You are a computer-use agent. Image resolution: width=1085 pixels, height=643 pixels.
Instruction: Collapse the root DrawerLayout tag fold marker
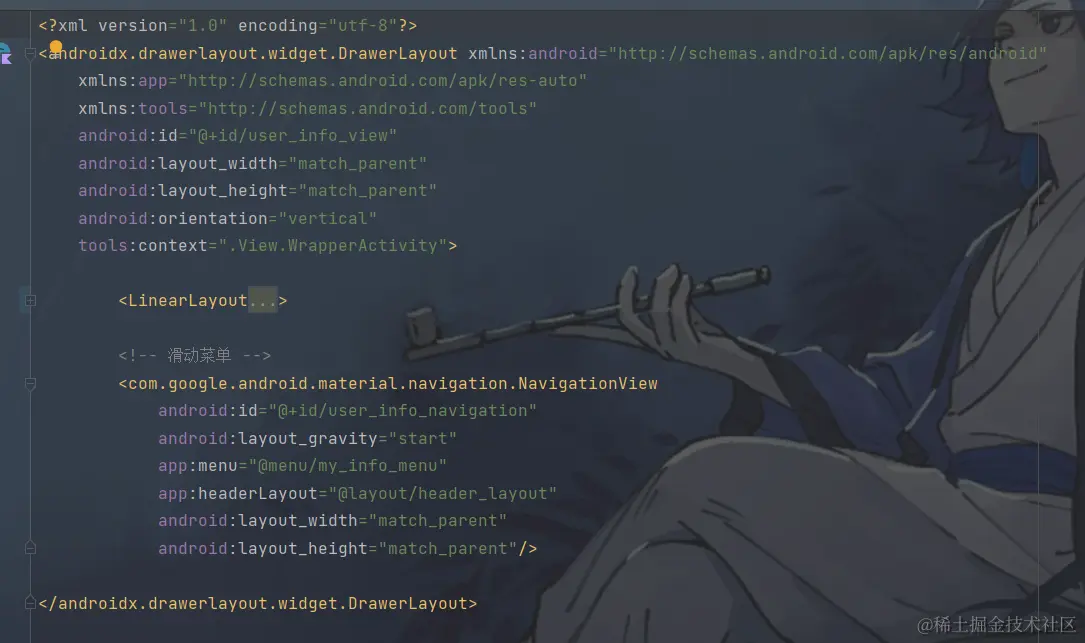coord(30,53)
